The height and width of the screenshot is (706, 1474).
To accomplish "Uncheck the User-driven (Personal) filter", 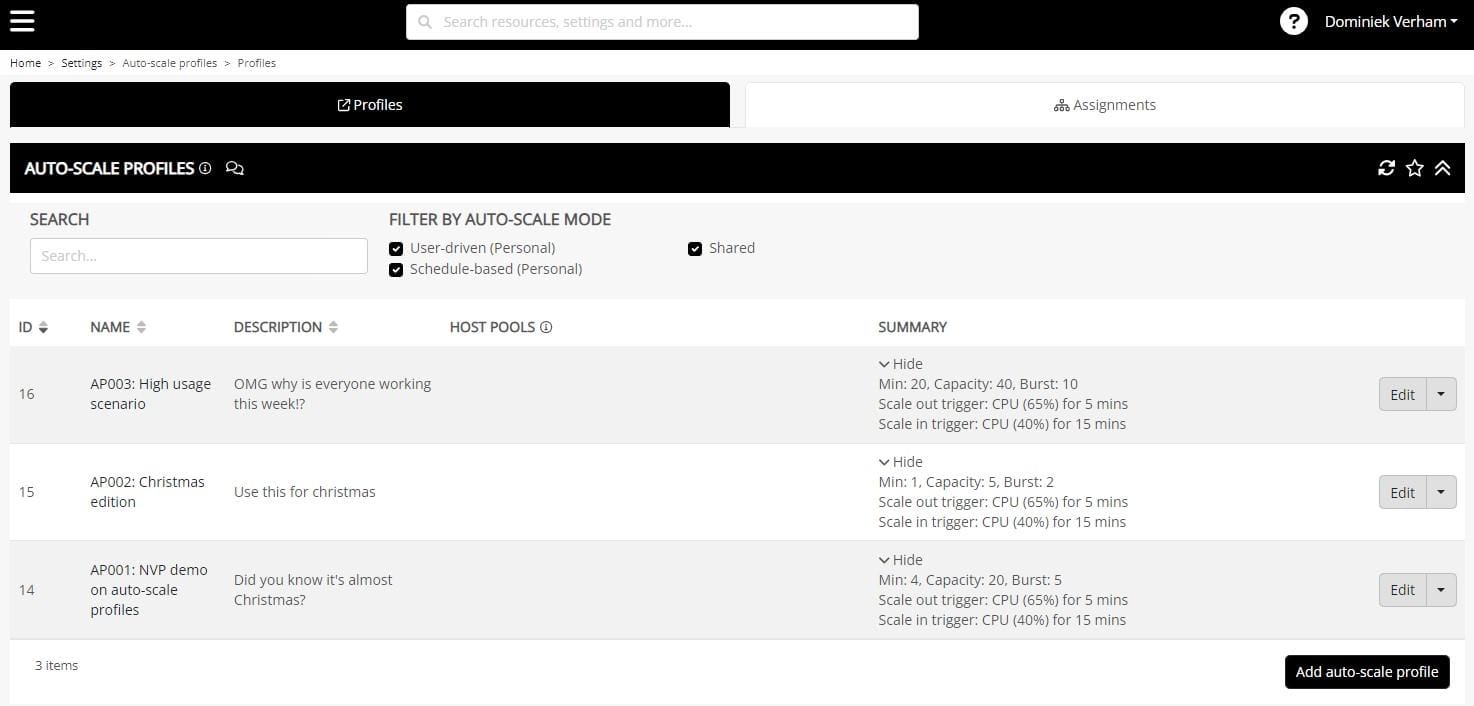I will [x=396, y=249].
